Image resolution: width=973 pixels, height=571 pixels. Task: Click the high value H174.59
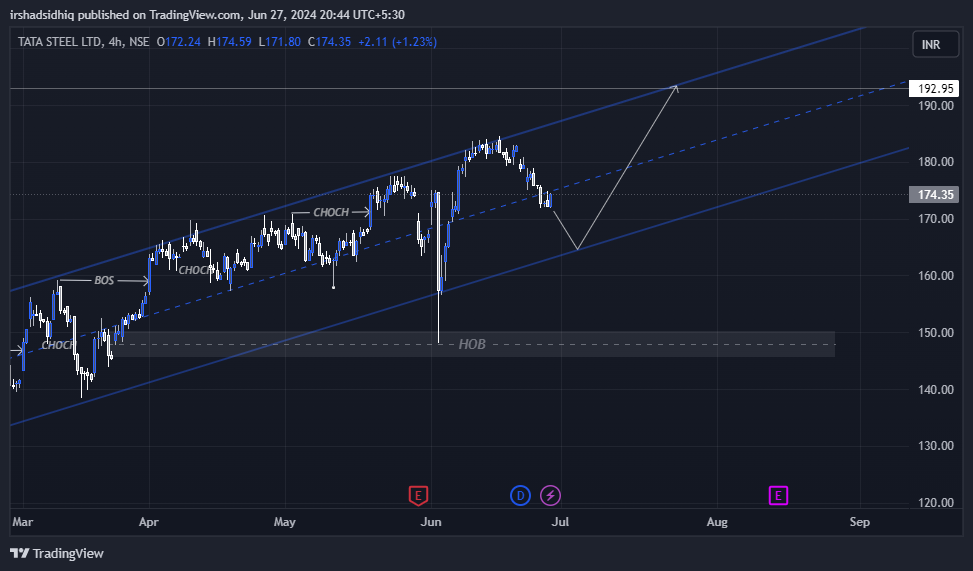click(230, 42)
